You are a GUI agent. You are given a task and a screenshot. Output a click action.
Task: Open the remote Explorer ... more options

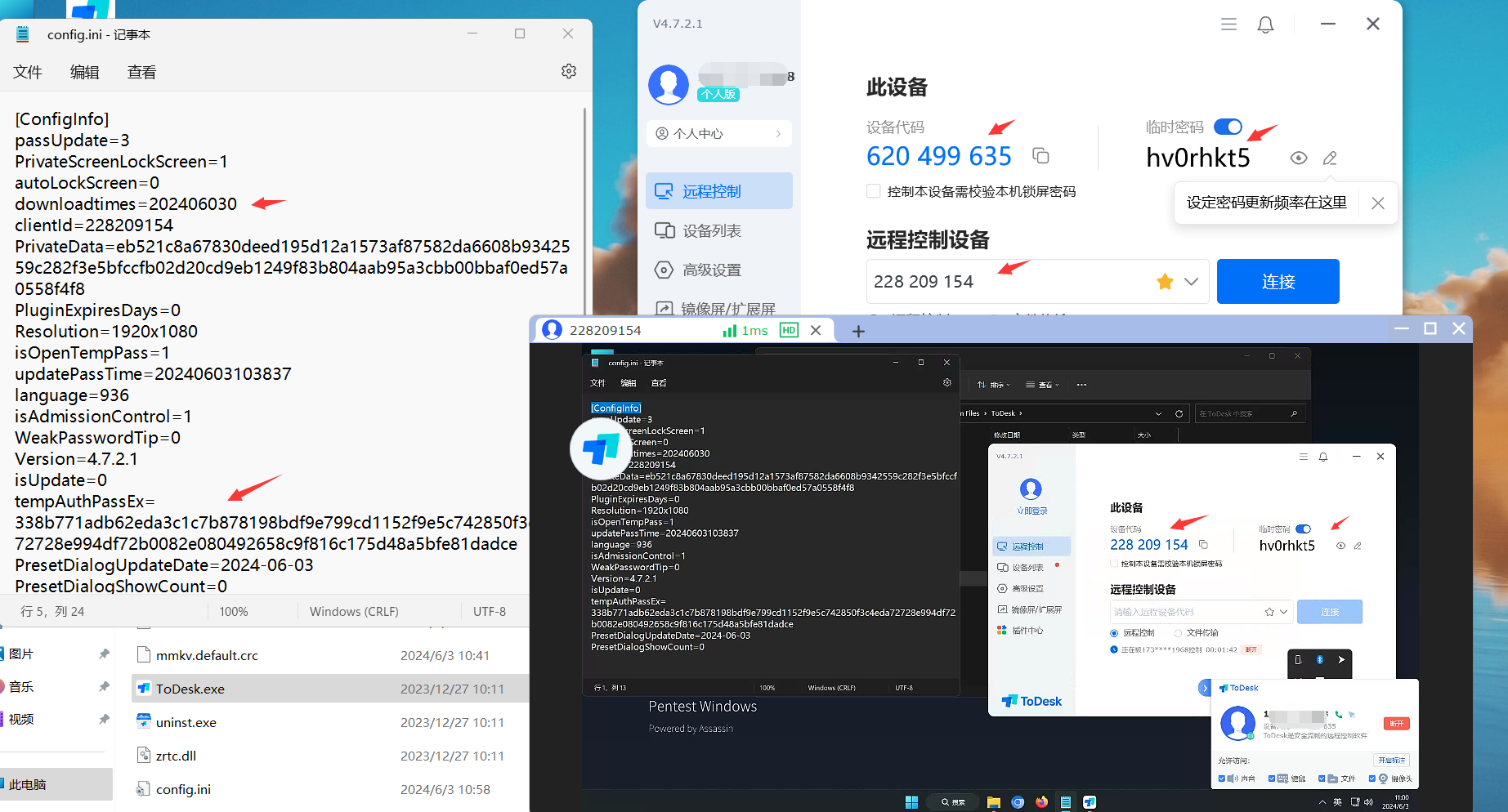click(1081, 385)
